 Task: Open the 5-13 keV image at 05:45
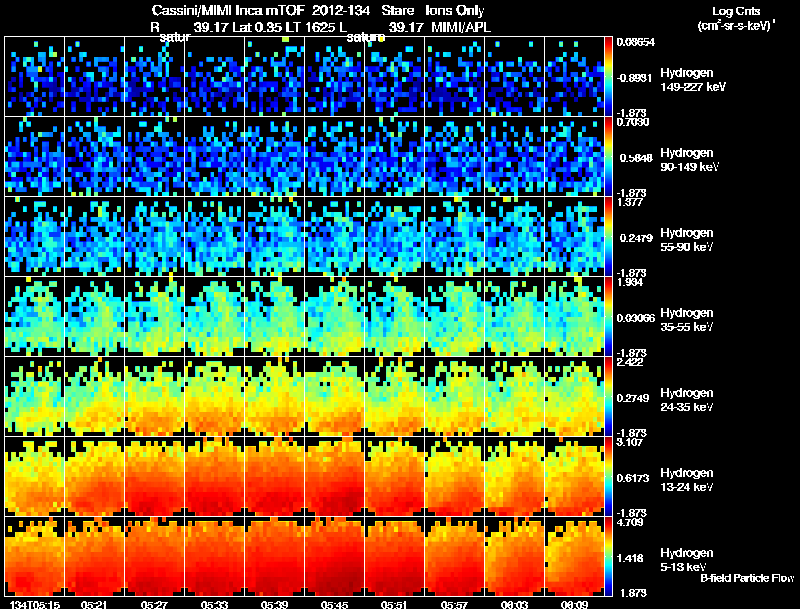tap(335, 556)
